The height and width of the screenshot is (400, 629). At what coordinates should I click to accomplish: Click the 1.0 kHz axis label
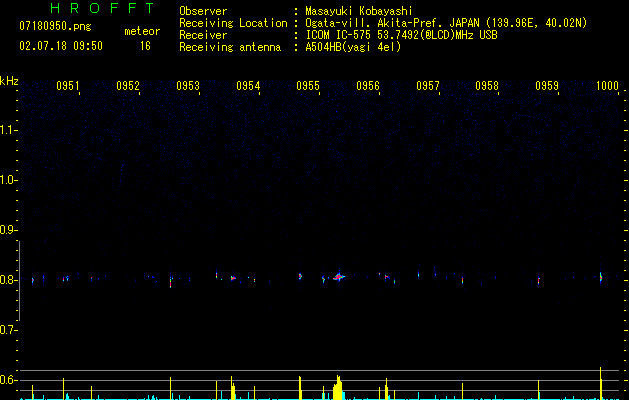tap(9, 180)
